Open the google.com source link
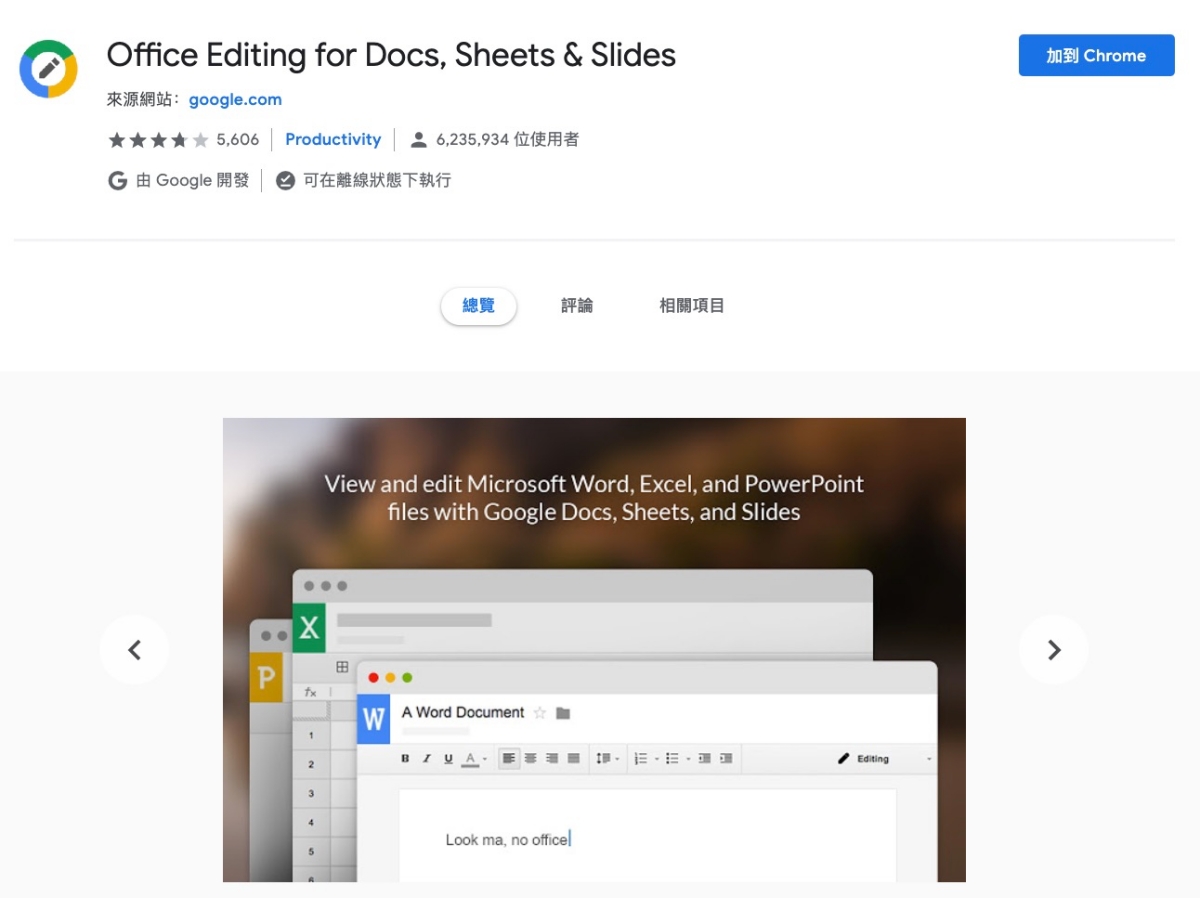The width and height of the screenshot is (1200, 898). click(235, 99)
